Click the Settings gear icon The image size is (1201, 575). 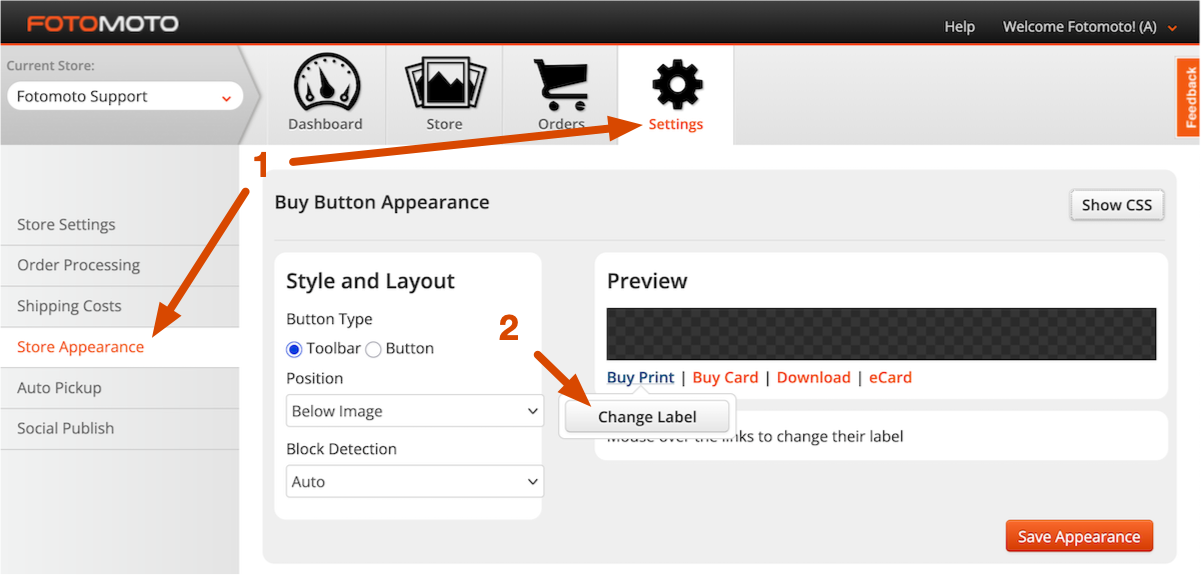click(x=677, y=84)
